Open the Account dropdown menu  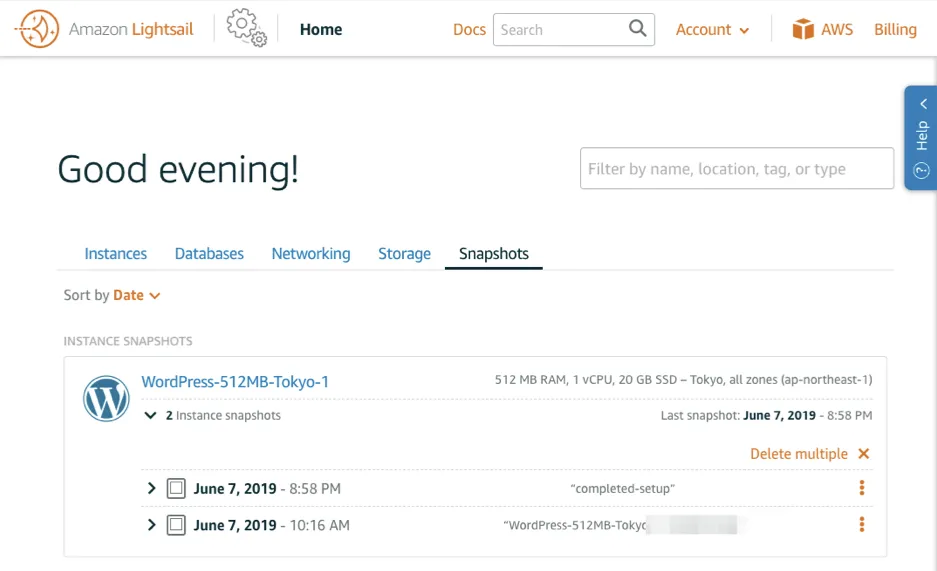tap(712, 30)
